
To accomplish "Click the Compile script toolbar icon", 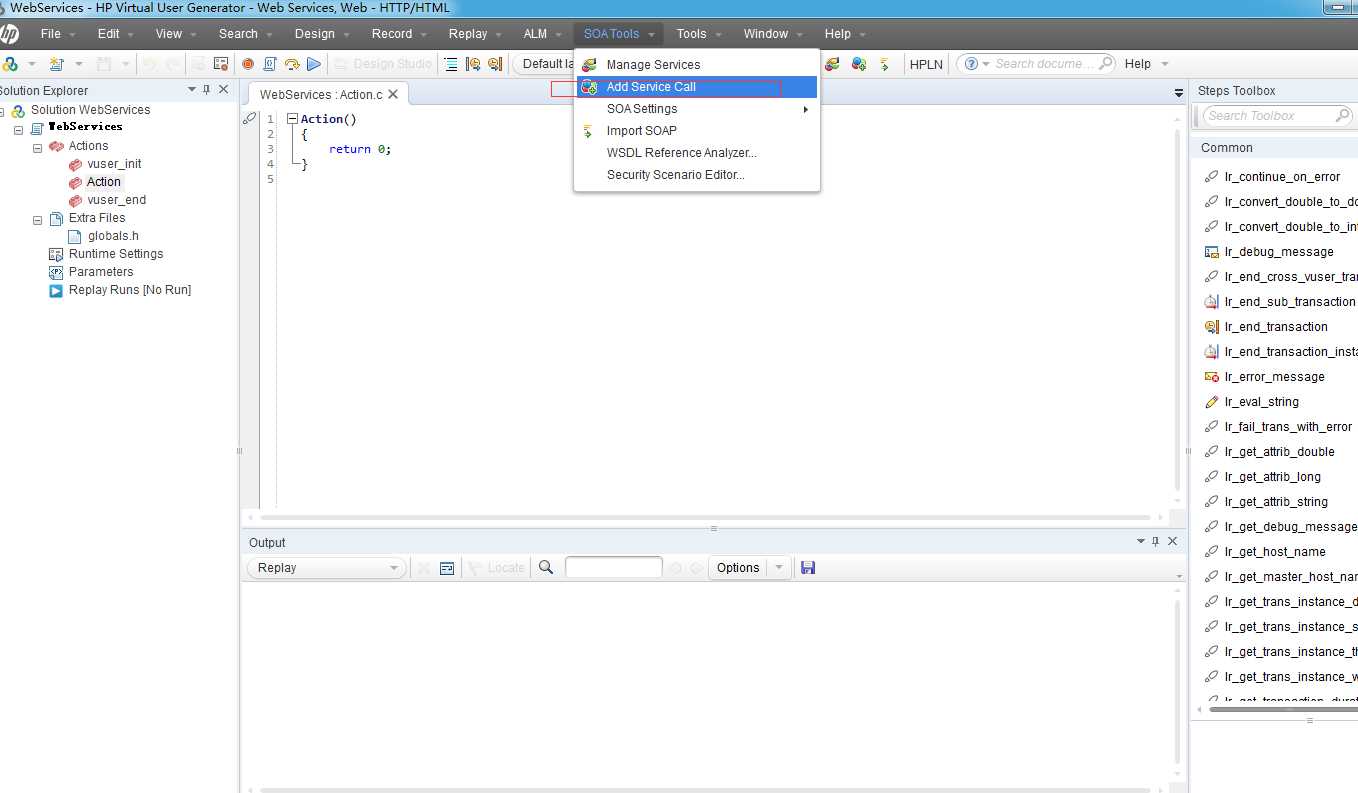I will [x=270, y=64].
